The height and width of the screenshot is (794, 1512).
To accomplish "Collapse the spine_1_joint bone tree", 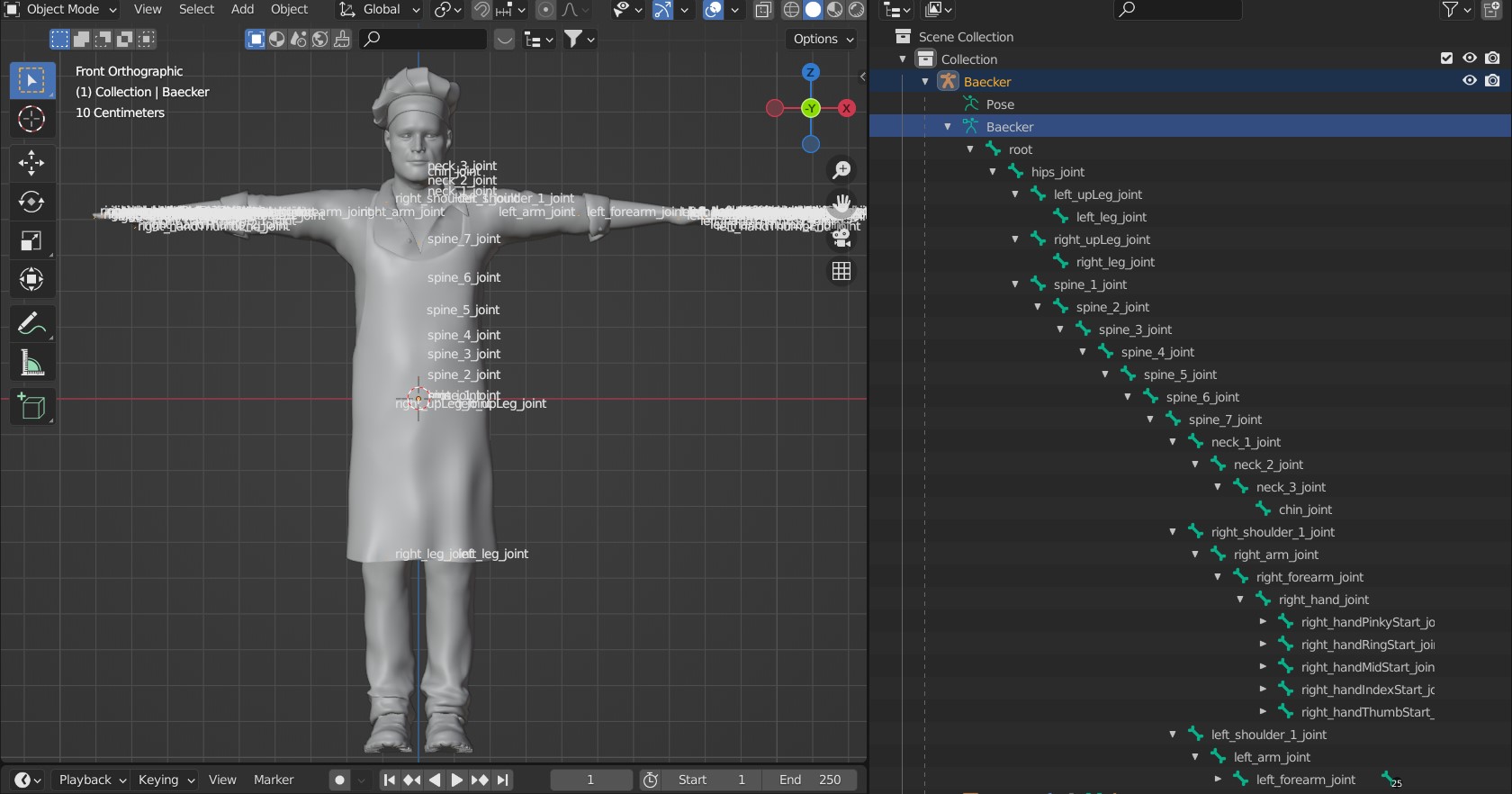I will [1015, 284].
